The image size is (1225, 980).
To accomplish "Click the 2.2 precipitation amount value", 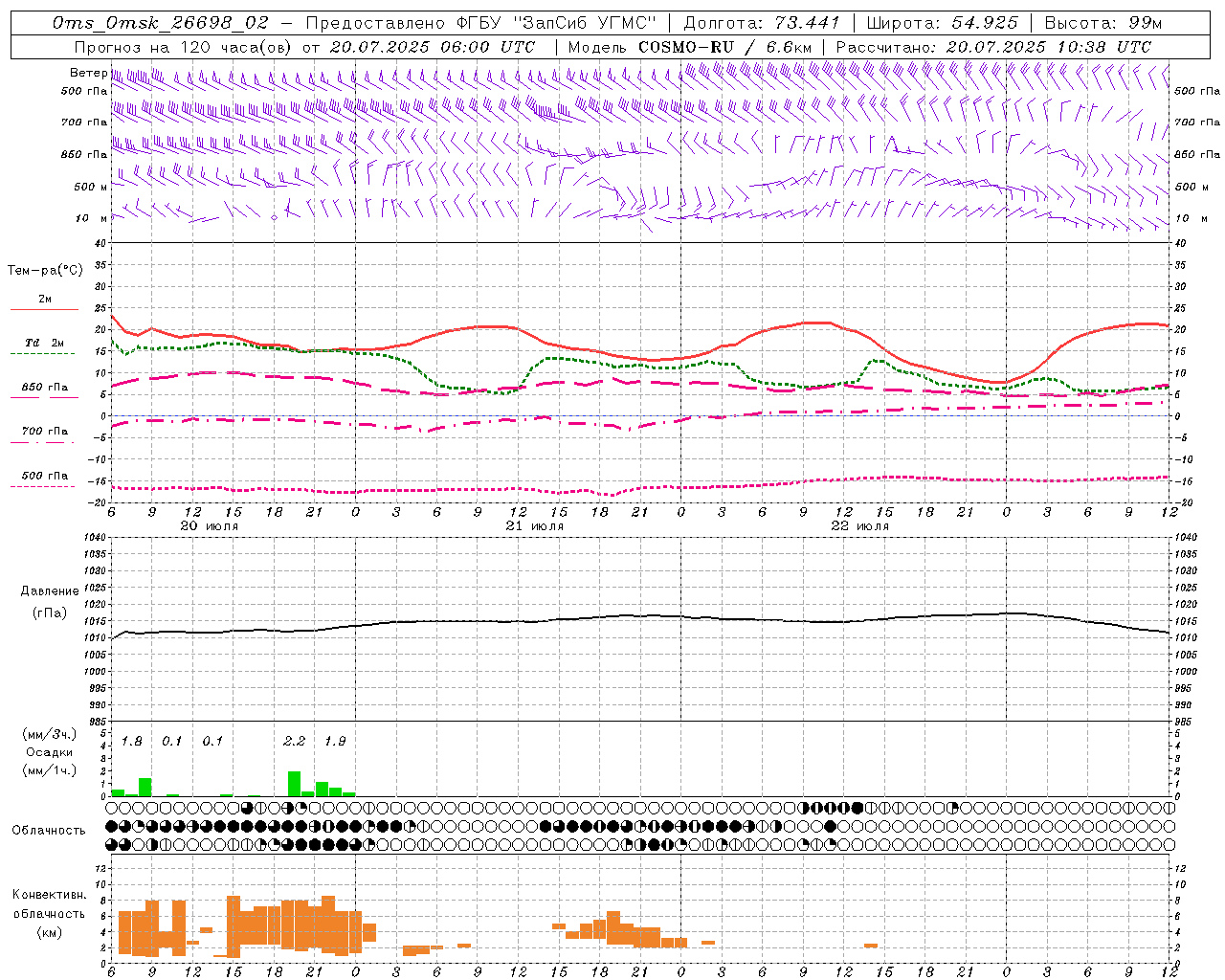I will 294,742.
